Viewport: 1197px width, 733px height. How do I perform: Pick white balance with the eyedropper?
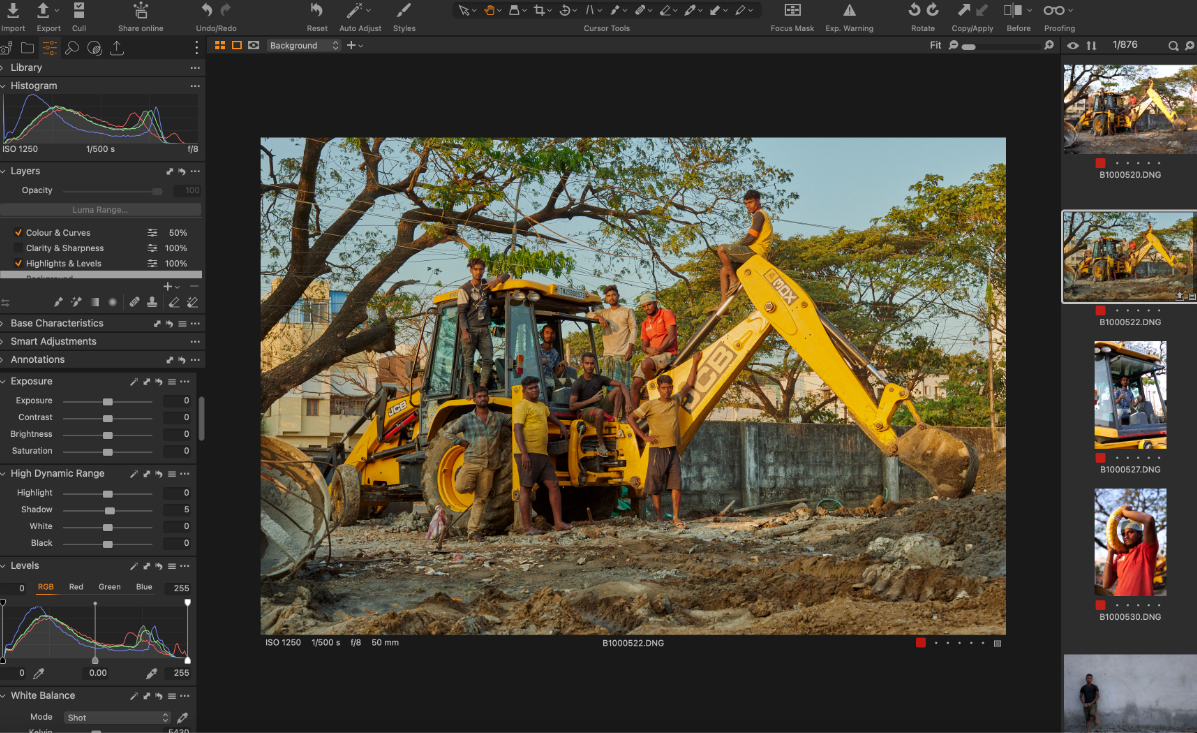click(x=182, y=718)
